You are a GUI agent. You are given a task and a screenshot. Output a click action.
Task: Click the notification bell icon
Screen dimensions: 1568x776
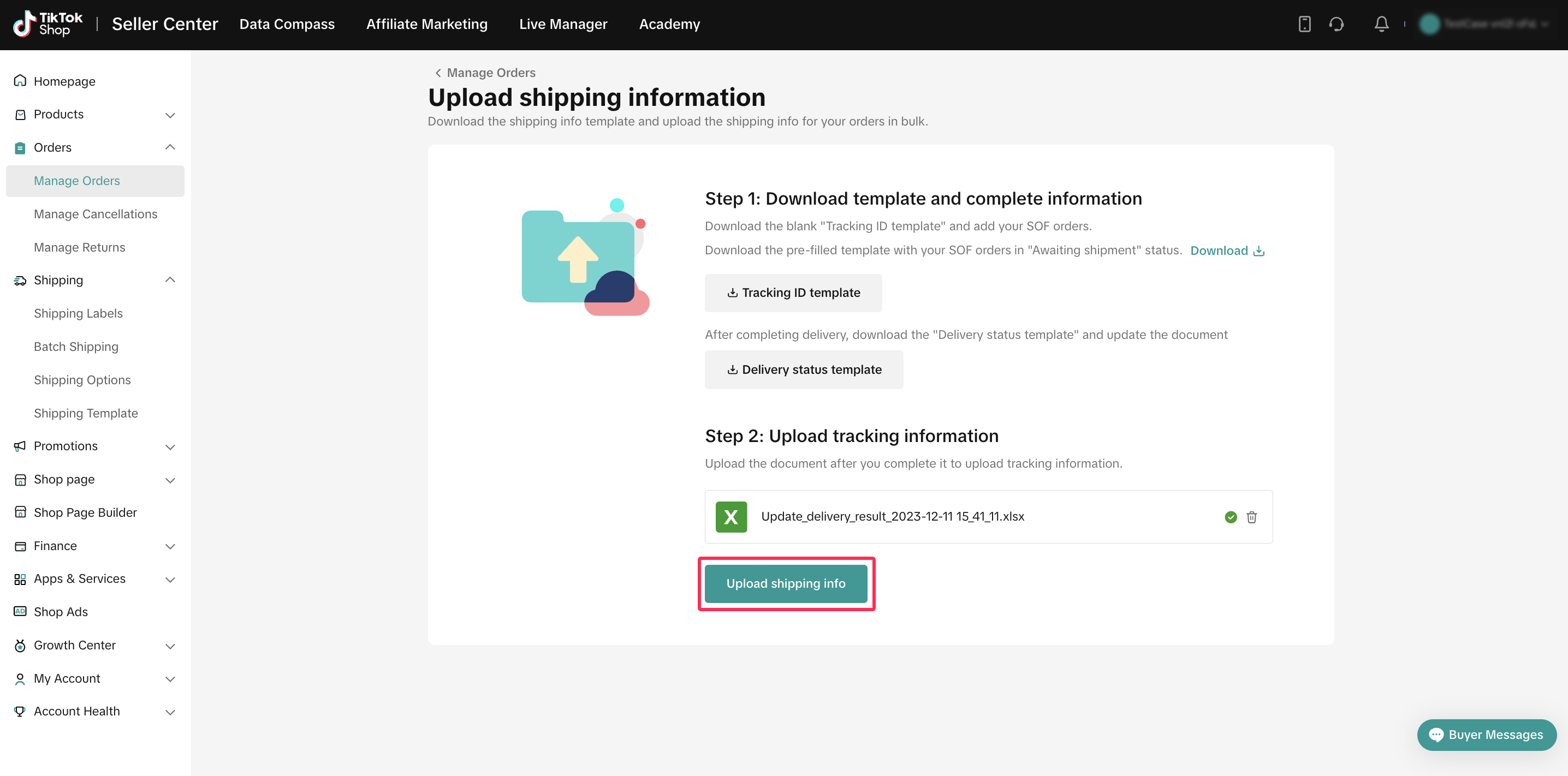coord(1381,25)
